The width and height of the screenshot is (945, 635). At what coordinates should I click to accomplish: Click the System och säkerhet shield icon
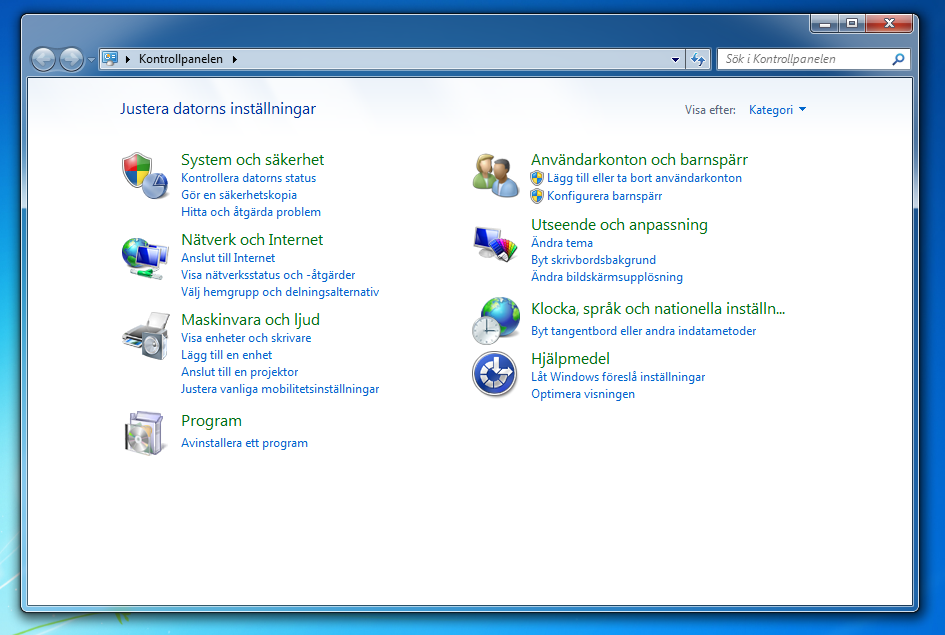click(x=145, y=175)
